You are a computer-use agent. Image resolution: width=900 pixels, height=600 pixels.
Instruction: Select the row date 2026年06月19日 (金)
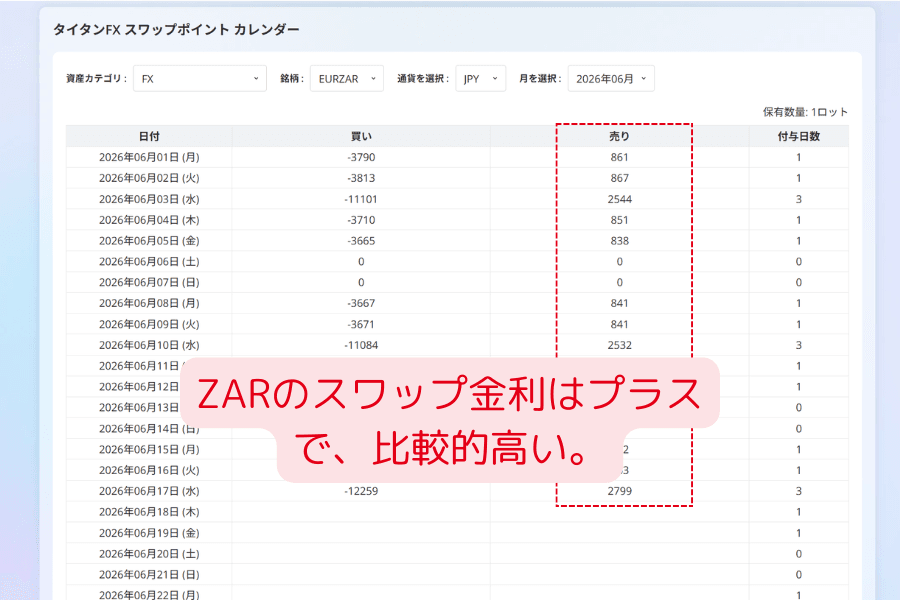[149, 533]
